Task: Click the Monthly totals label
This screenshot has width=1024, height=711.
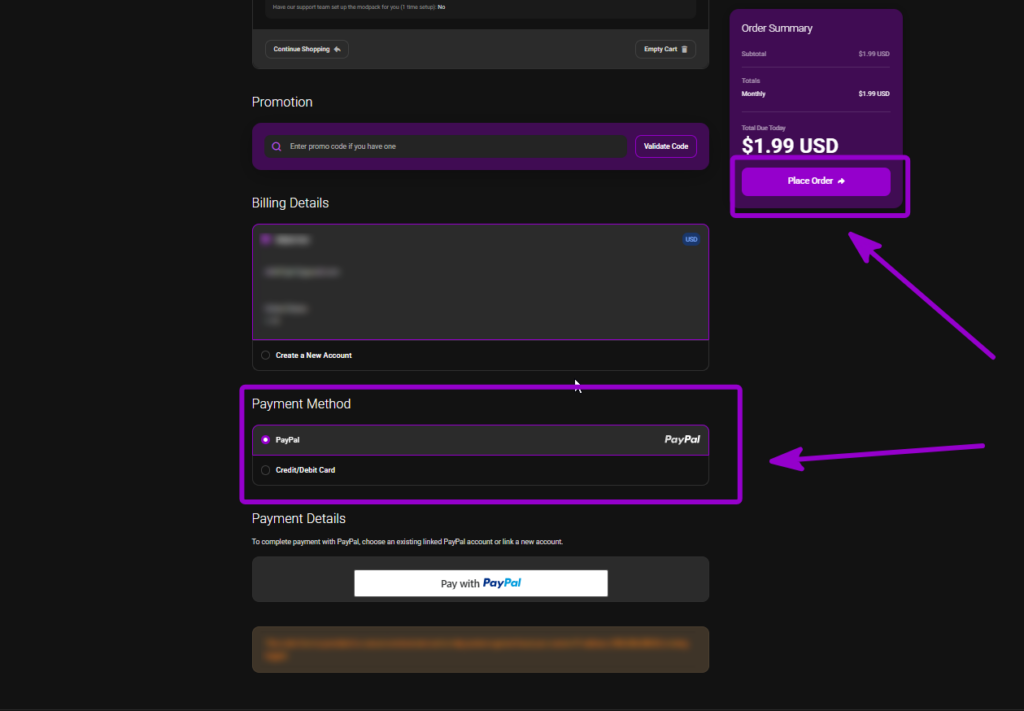Action: tap(753, 94)
